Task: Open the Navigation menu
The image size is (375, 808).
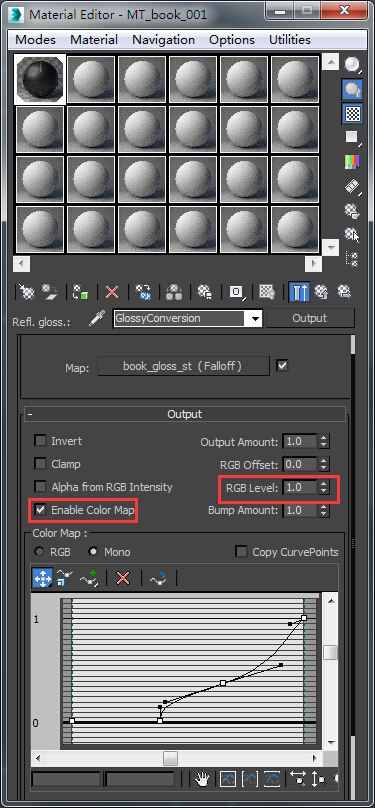Action: 163,40
